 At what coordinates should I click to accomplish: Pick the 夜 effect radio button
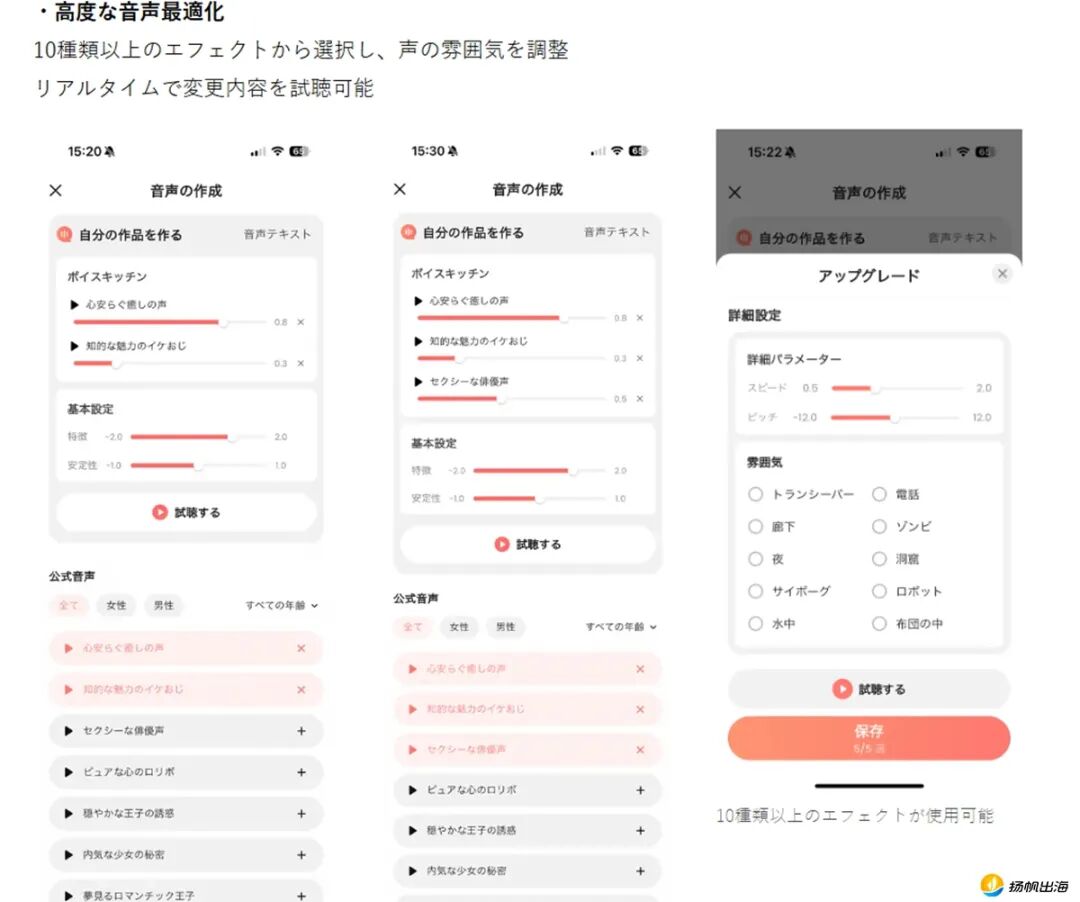point(756,559)
